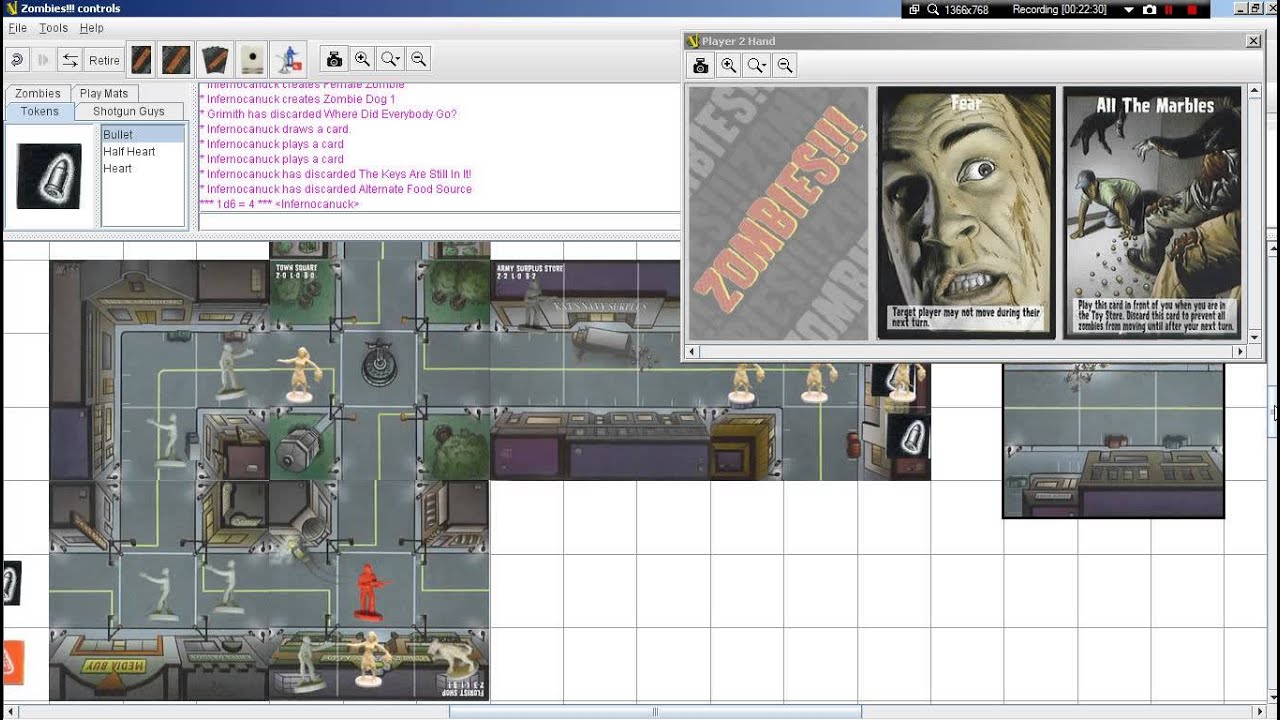The width and height of the screenshot is (1280, 720).
Task: Click the hand window scroll-left arrow
Action: pos(694,352)
